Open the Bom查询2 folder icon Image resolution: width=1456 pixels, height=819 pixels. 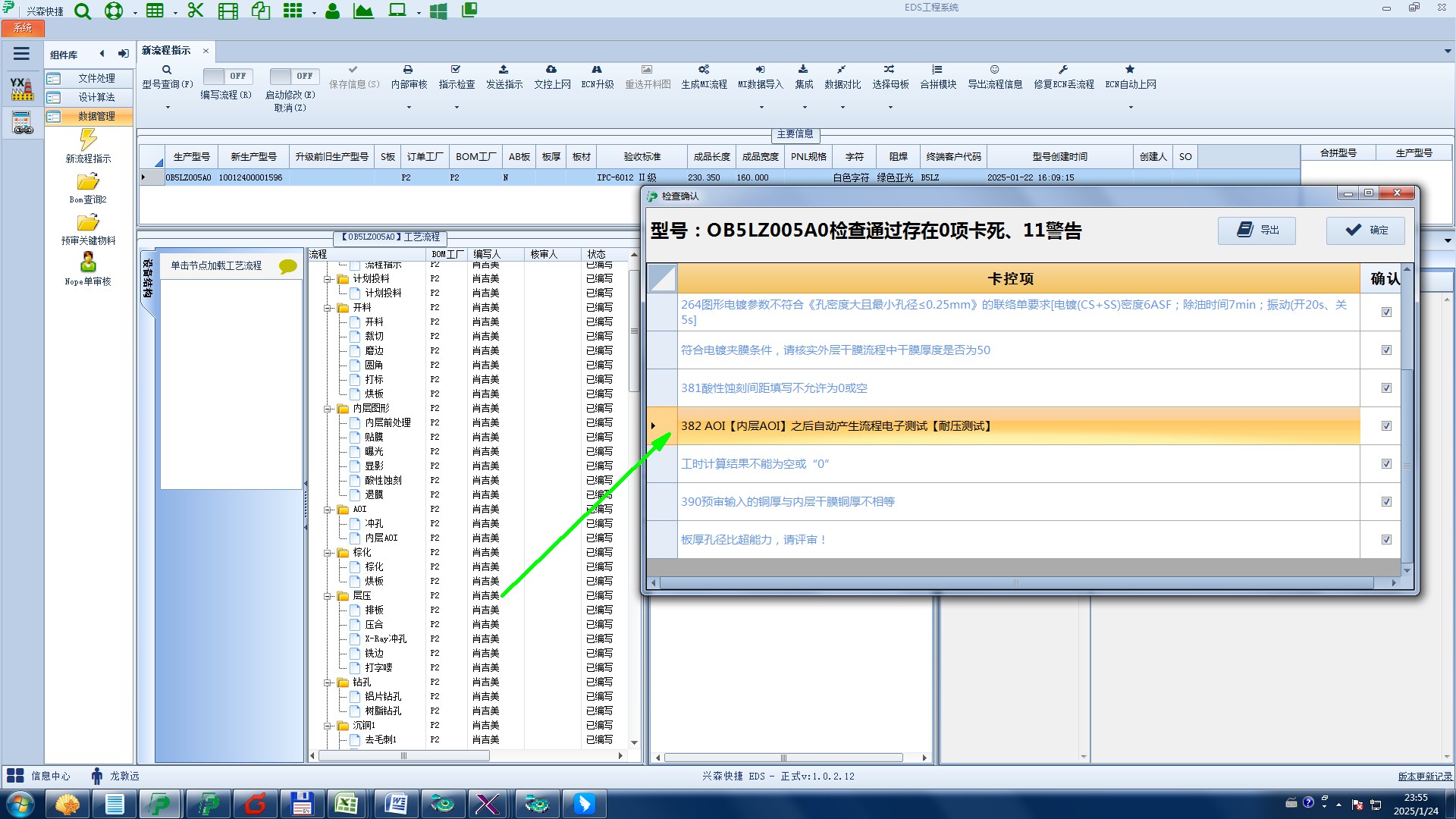click(88, 182)
